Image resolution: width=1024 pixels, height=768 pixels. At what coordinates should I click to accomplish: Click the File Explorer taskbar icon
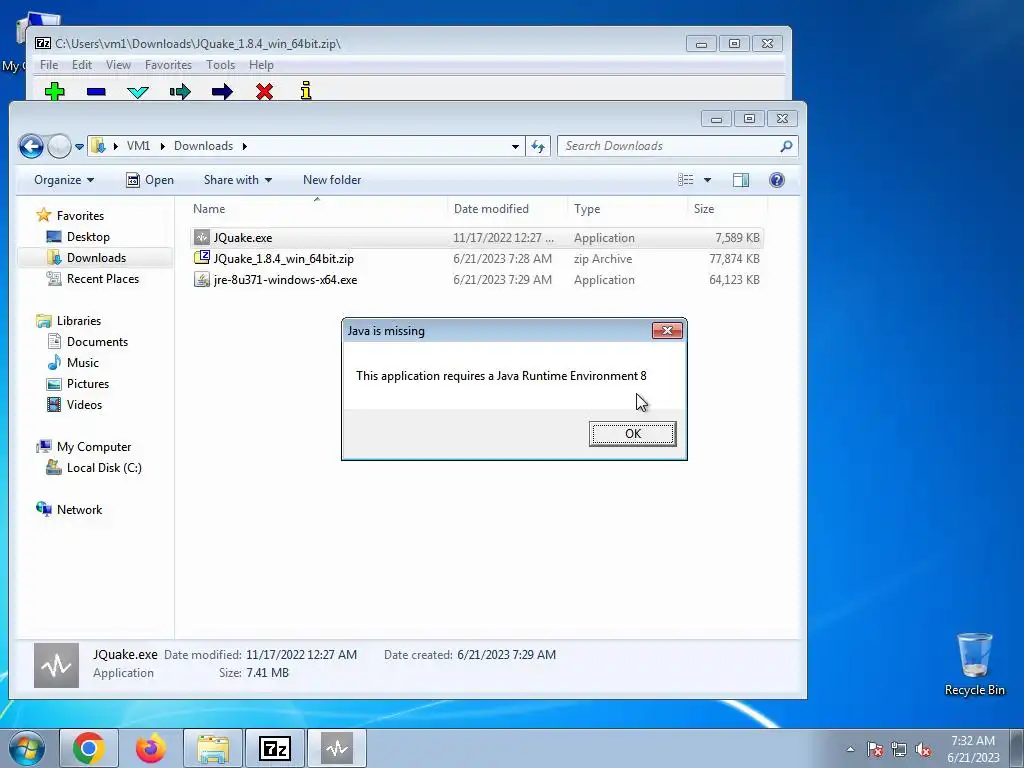click(x=213, y=748)
